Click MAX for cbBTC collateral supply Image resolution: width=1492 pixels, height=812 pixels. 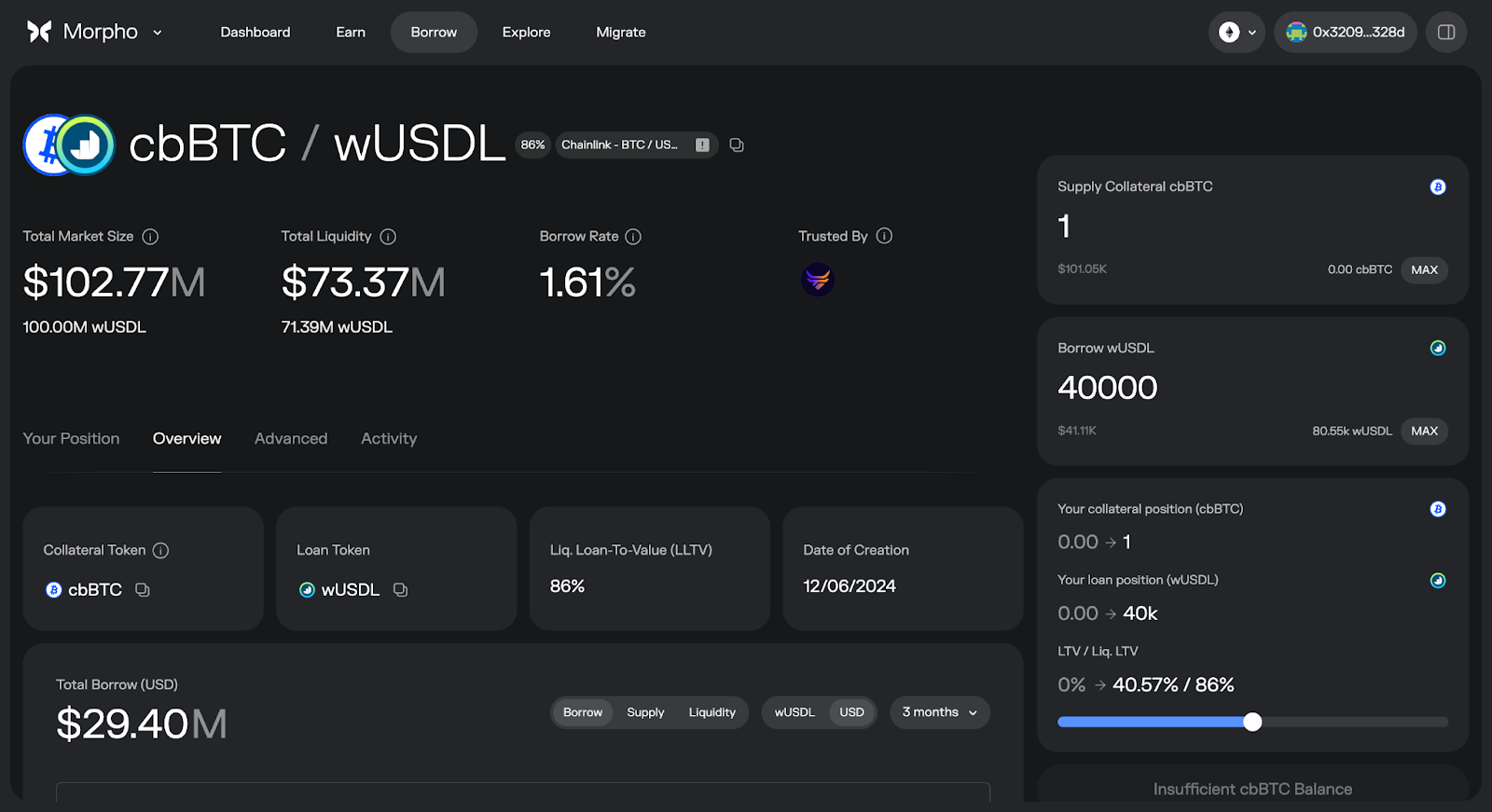coord(1424,269)
